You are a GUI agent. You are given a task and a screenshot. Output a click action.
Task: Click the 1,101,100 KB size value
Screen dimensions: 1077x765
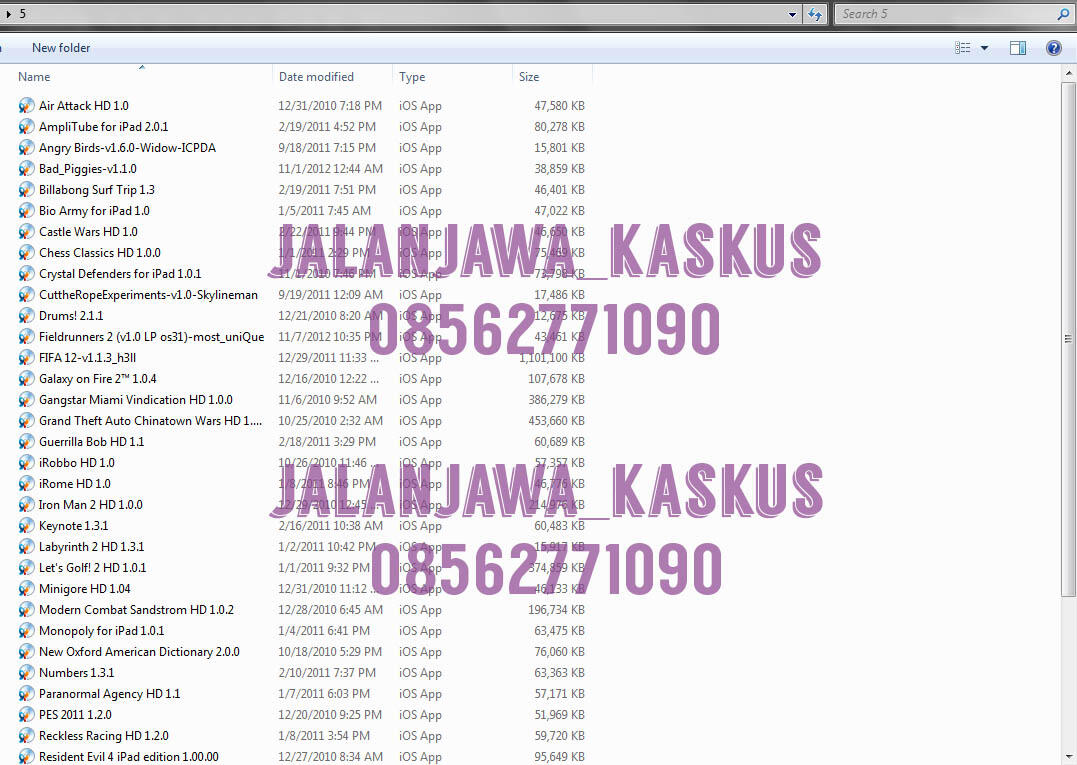552,358
